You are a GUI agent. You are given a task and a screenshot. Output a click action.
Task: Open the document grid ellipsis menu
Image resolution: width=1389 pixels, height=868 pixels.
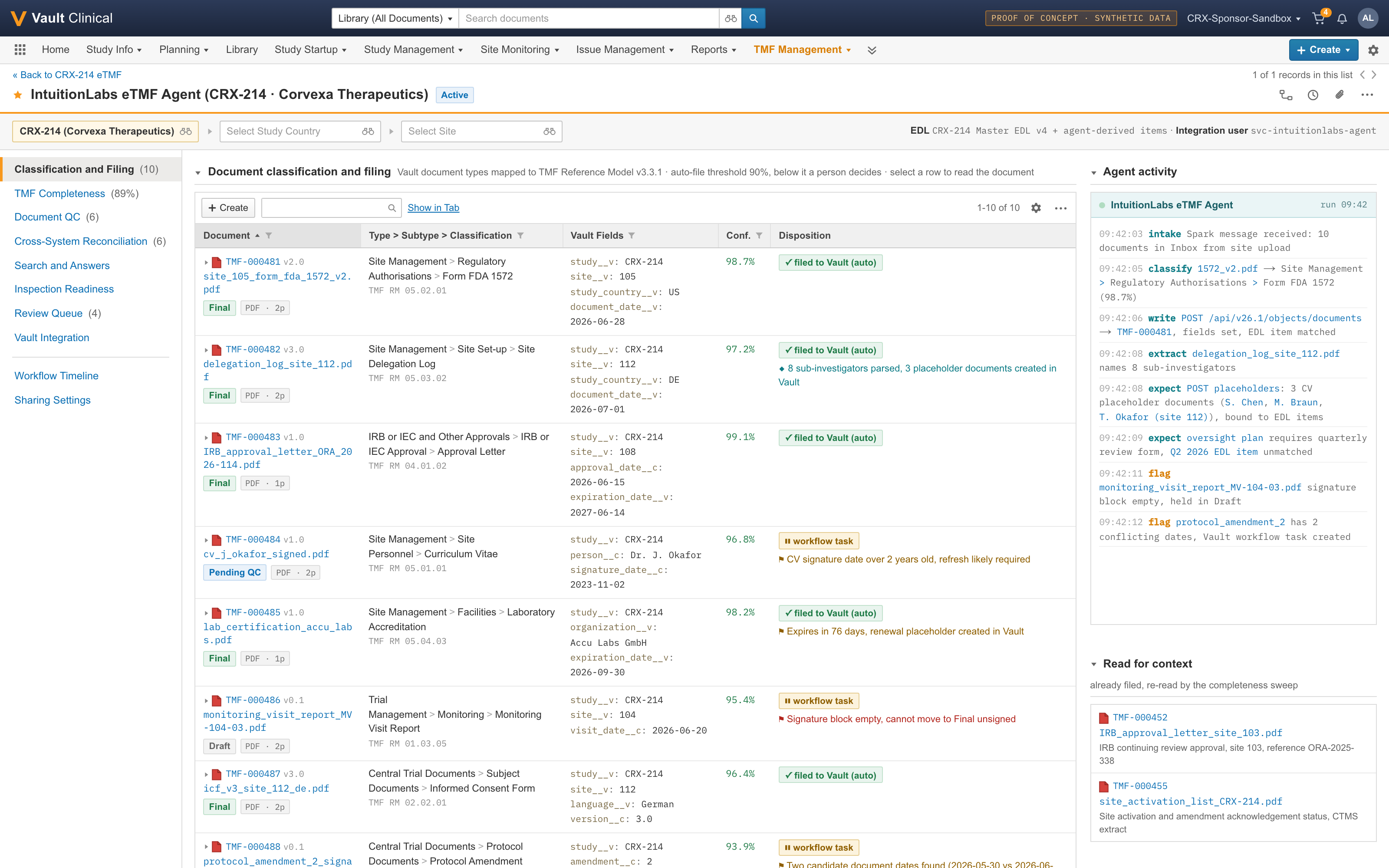coord(1061,208)
